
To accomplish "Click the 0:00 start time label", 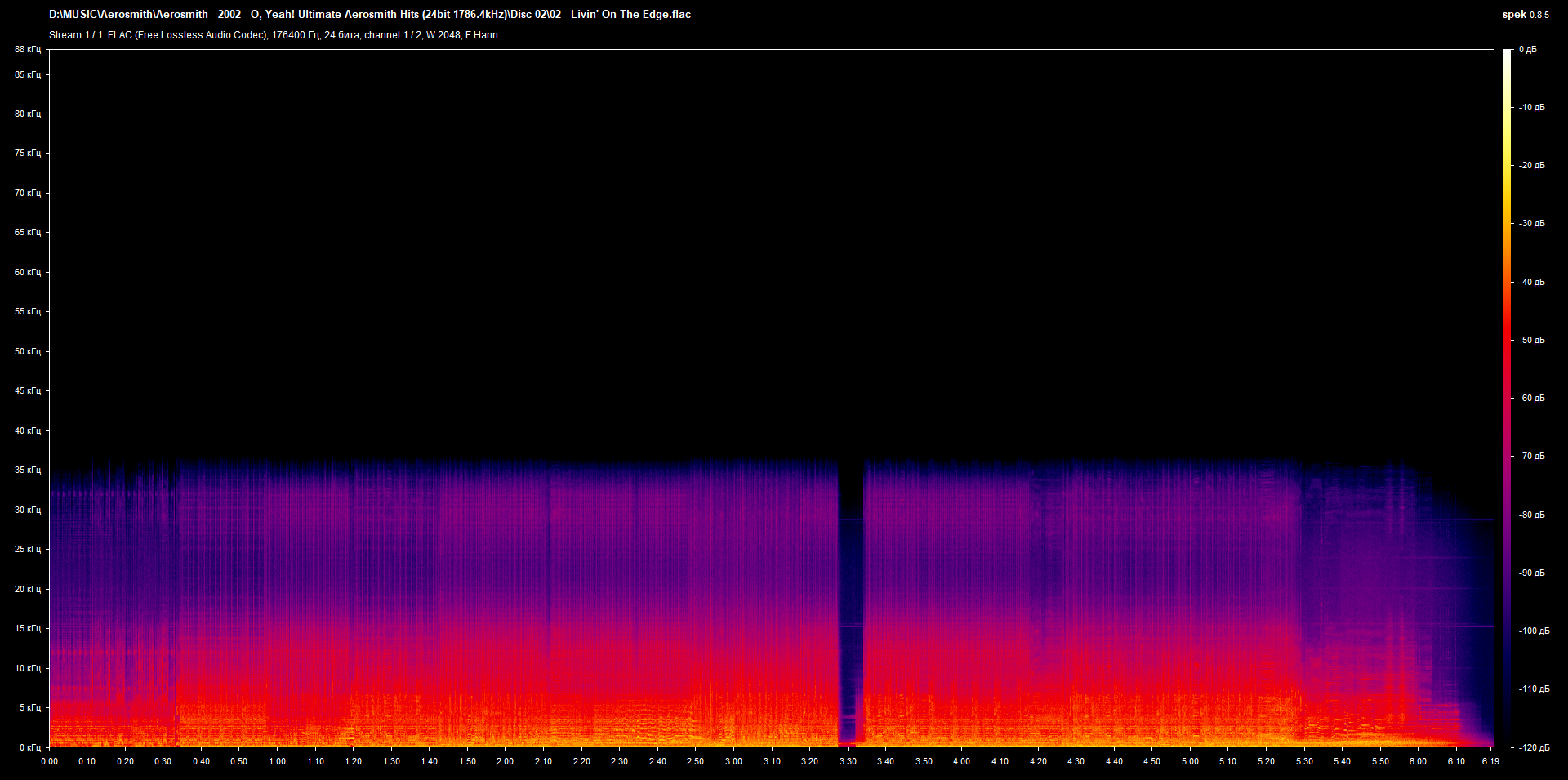I will click(49, 761).
